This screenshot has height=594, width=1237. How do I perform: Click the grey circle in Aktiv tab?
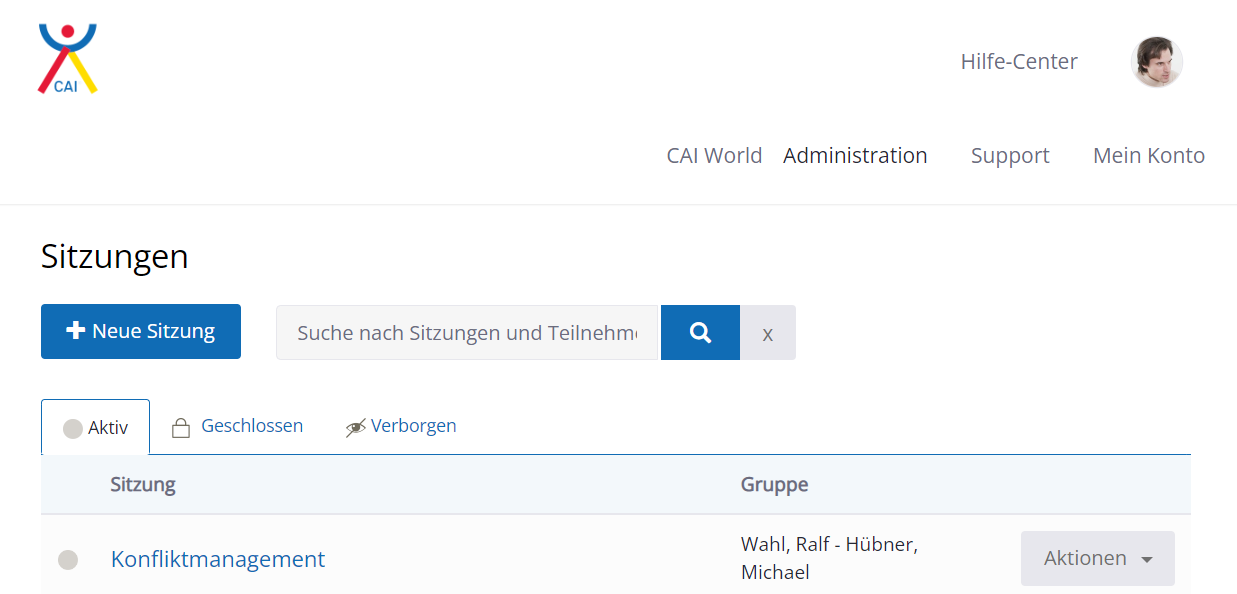tap(73, 428)
